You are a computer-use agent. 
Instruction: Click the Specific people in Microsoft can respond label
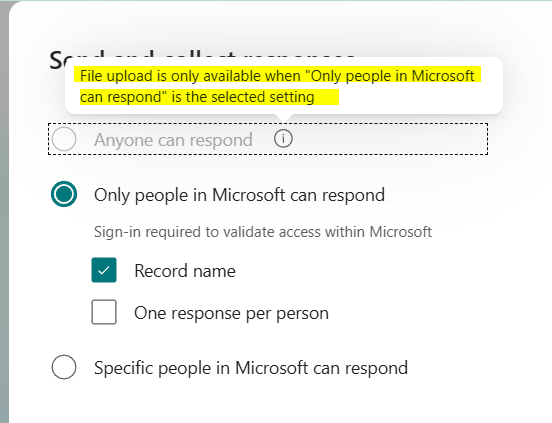(x=251, y=368)
